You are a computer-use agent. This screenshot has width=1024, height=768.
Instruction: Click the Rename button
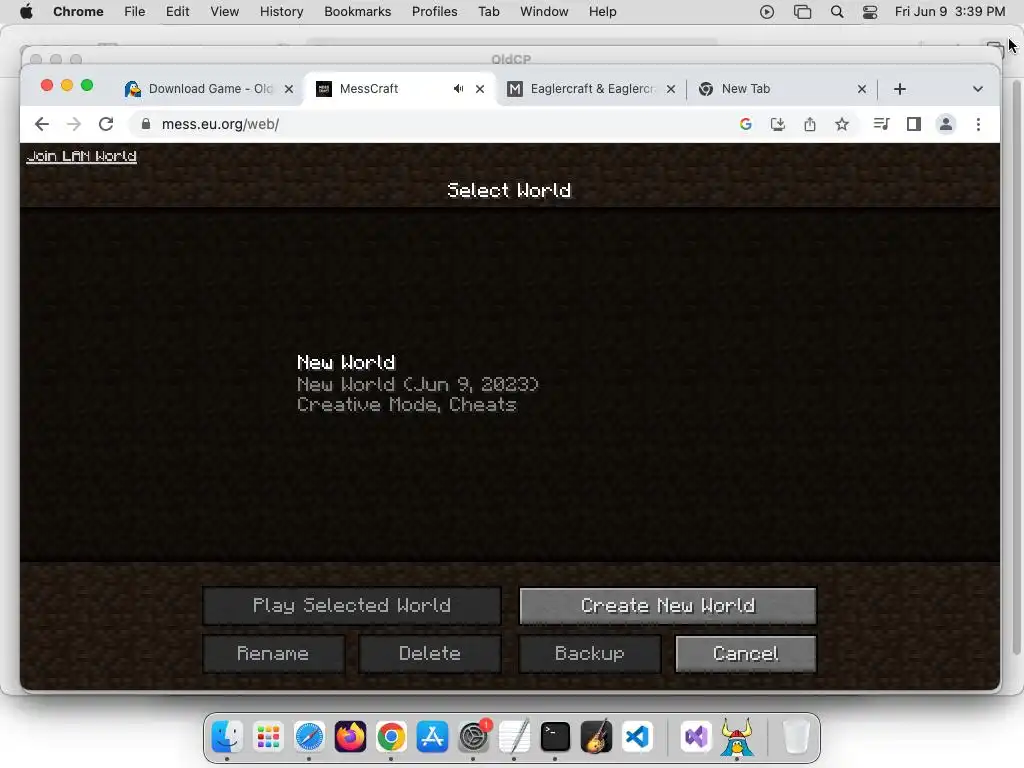273,654
